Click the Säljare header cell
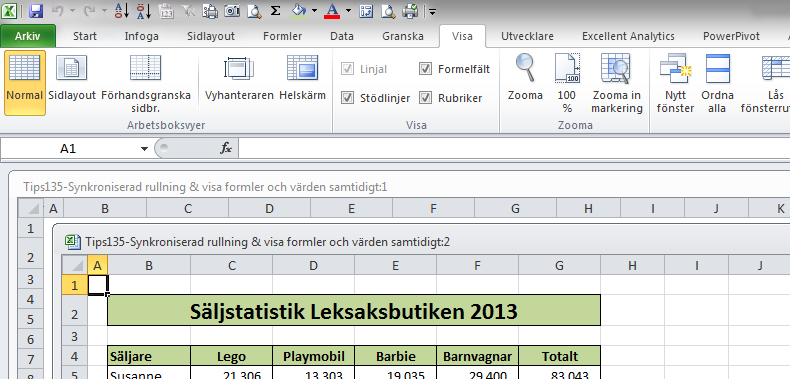 coord(149,356)
